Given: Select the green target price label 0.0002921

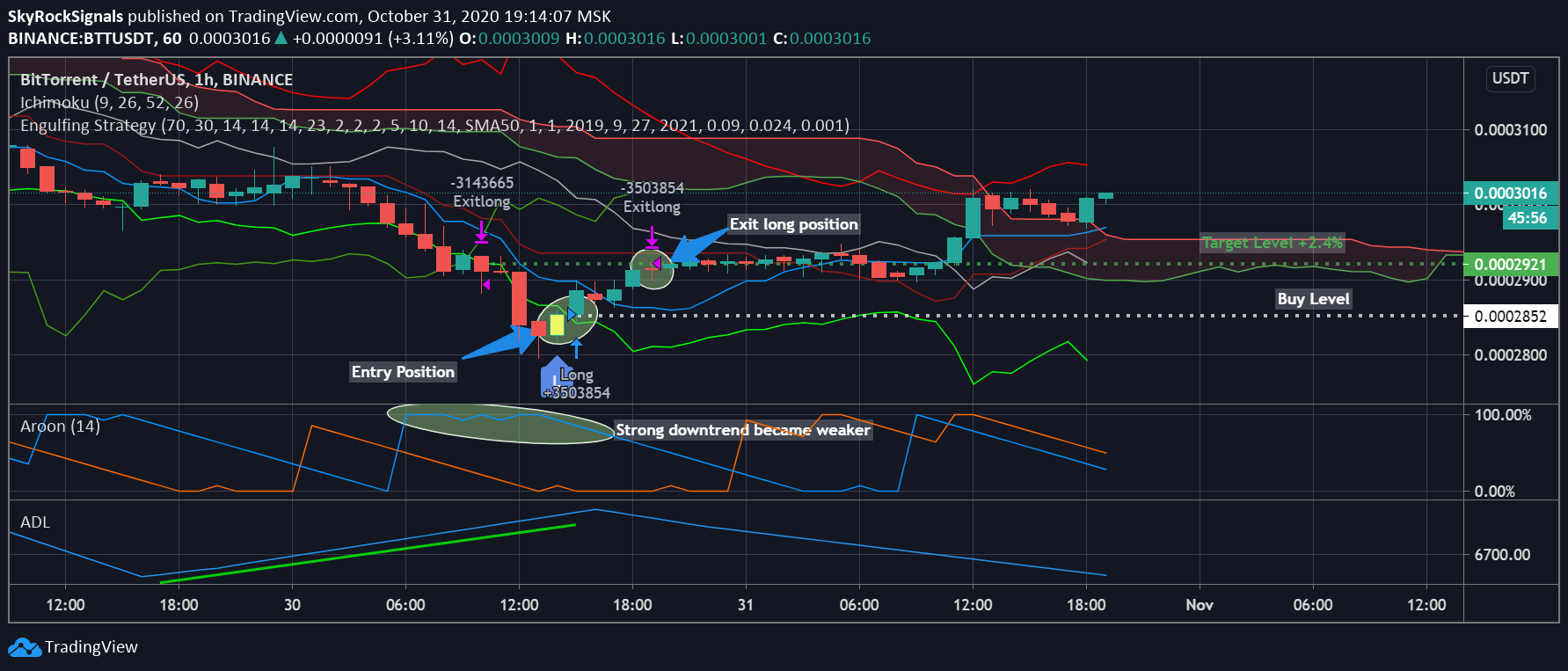Looking at the screenshot, I should click(1511, 264).
